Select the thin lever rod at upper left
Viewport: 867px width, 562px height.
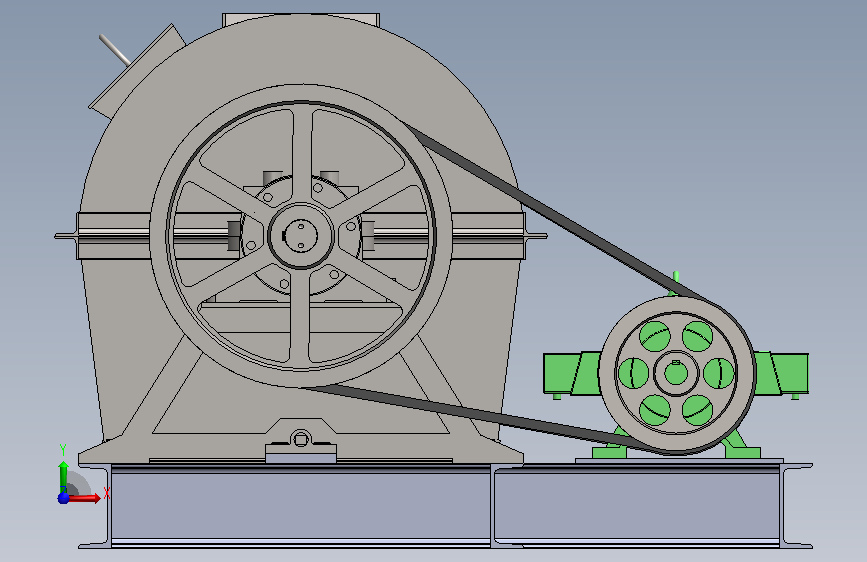pos(115,50)
